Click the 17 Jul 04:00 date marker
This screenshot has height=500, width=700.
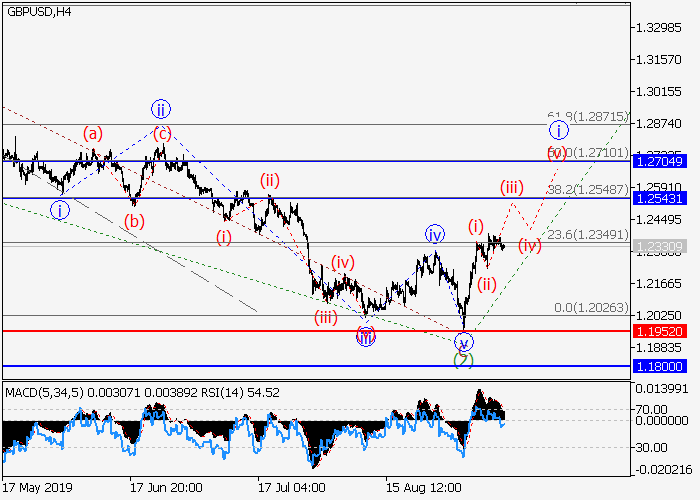291,487
